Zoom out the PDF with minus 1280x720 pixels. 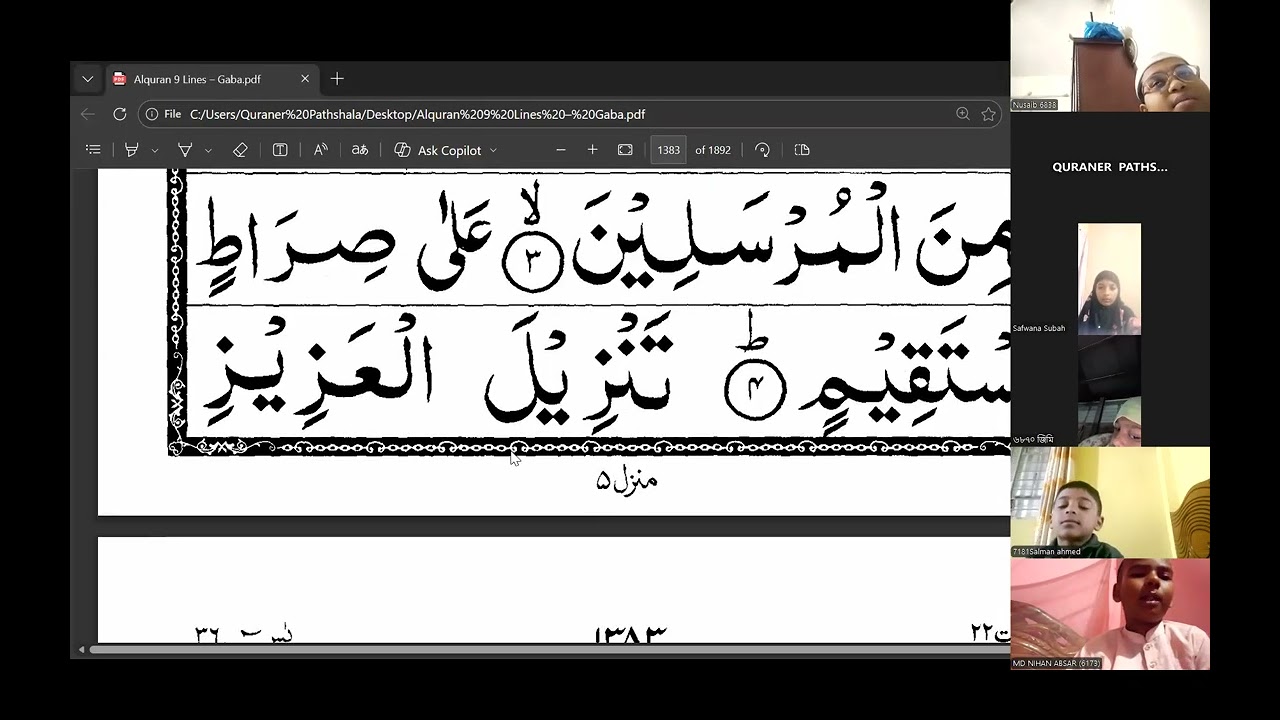561,150
